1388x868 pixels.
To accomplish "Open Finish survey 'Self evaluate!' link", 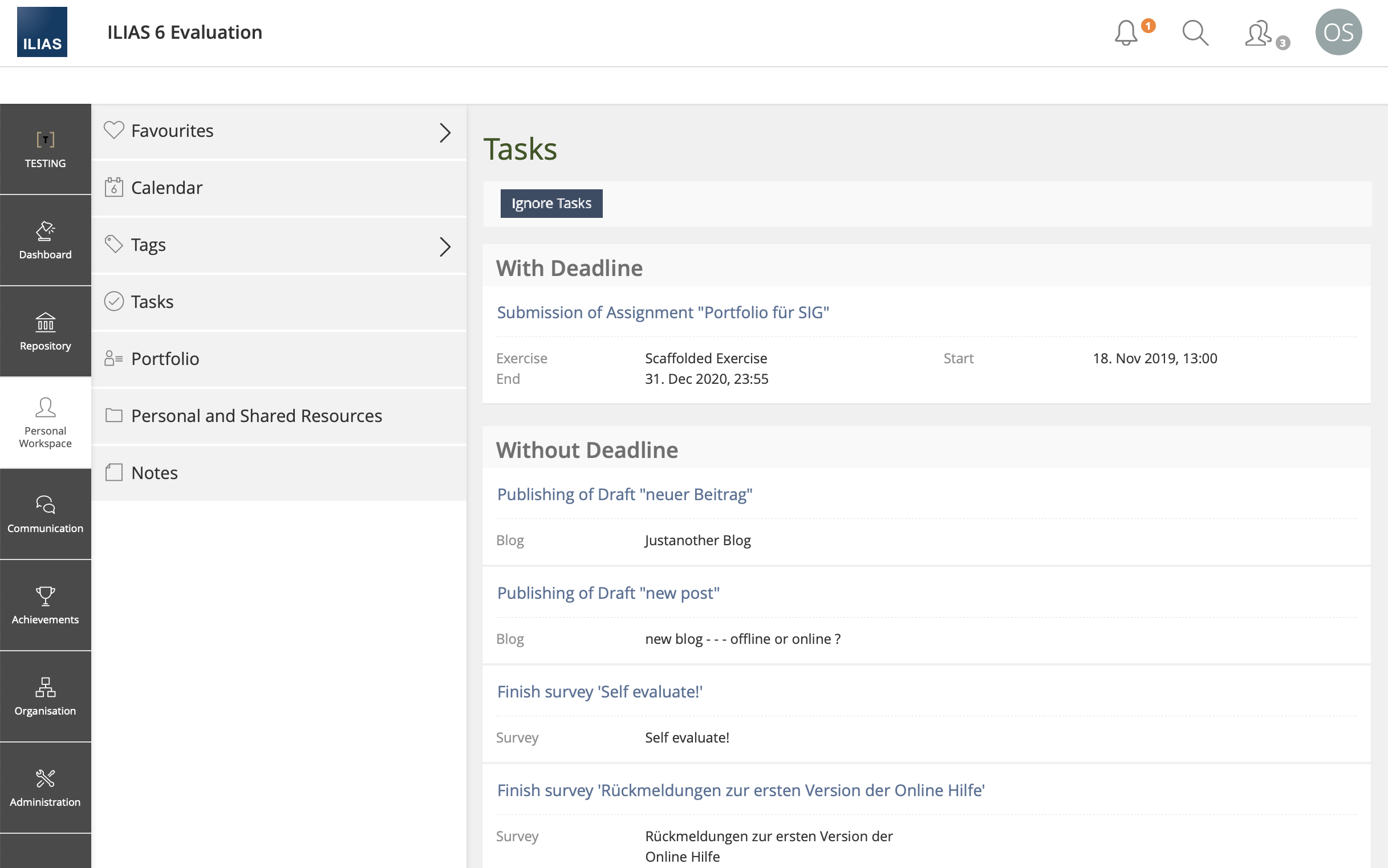I will click(599, 692).
